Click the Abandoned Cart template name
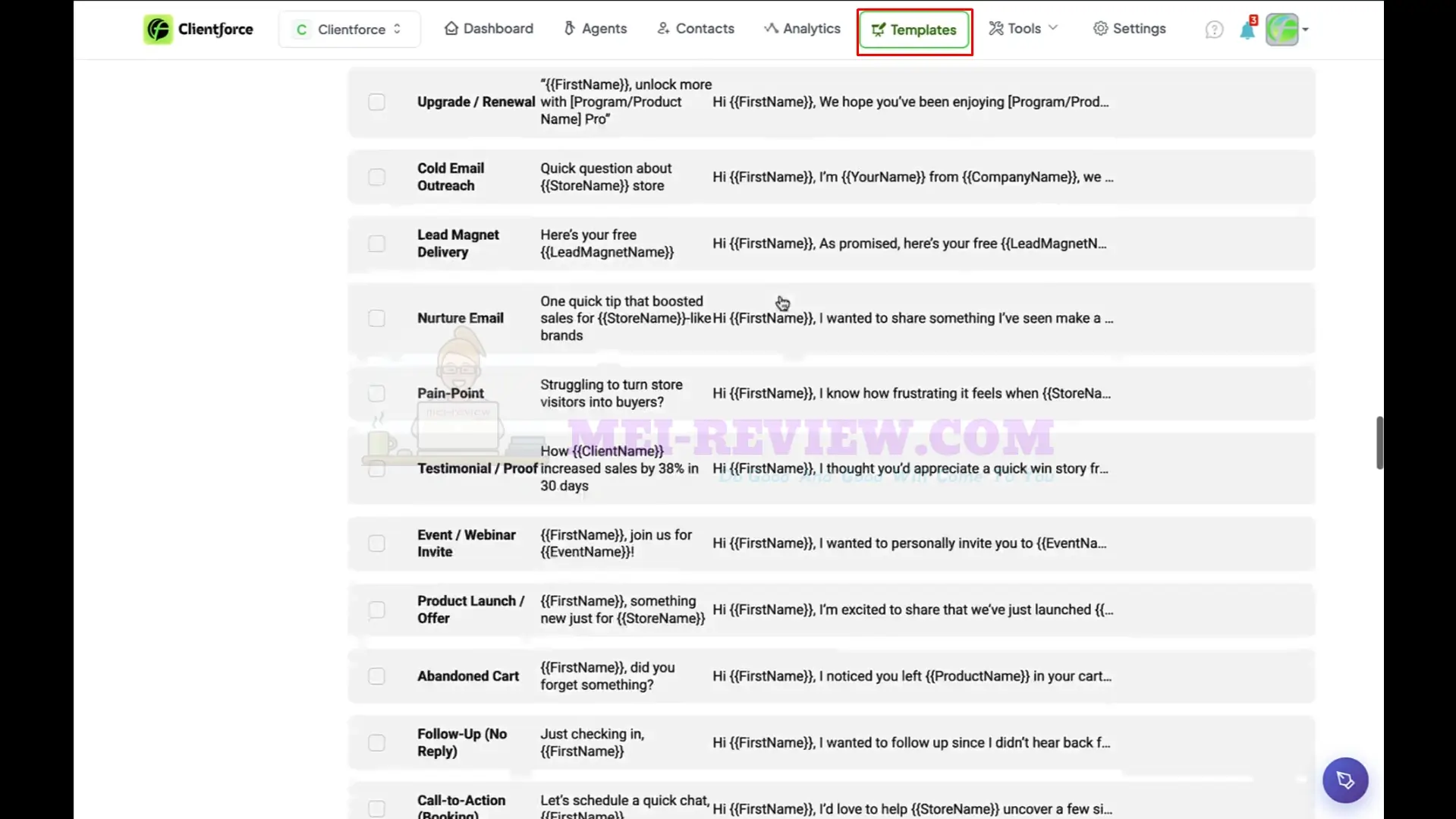This screenshot has height=819, width=1456. pos(468,676)
